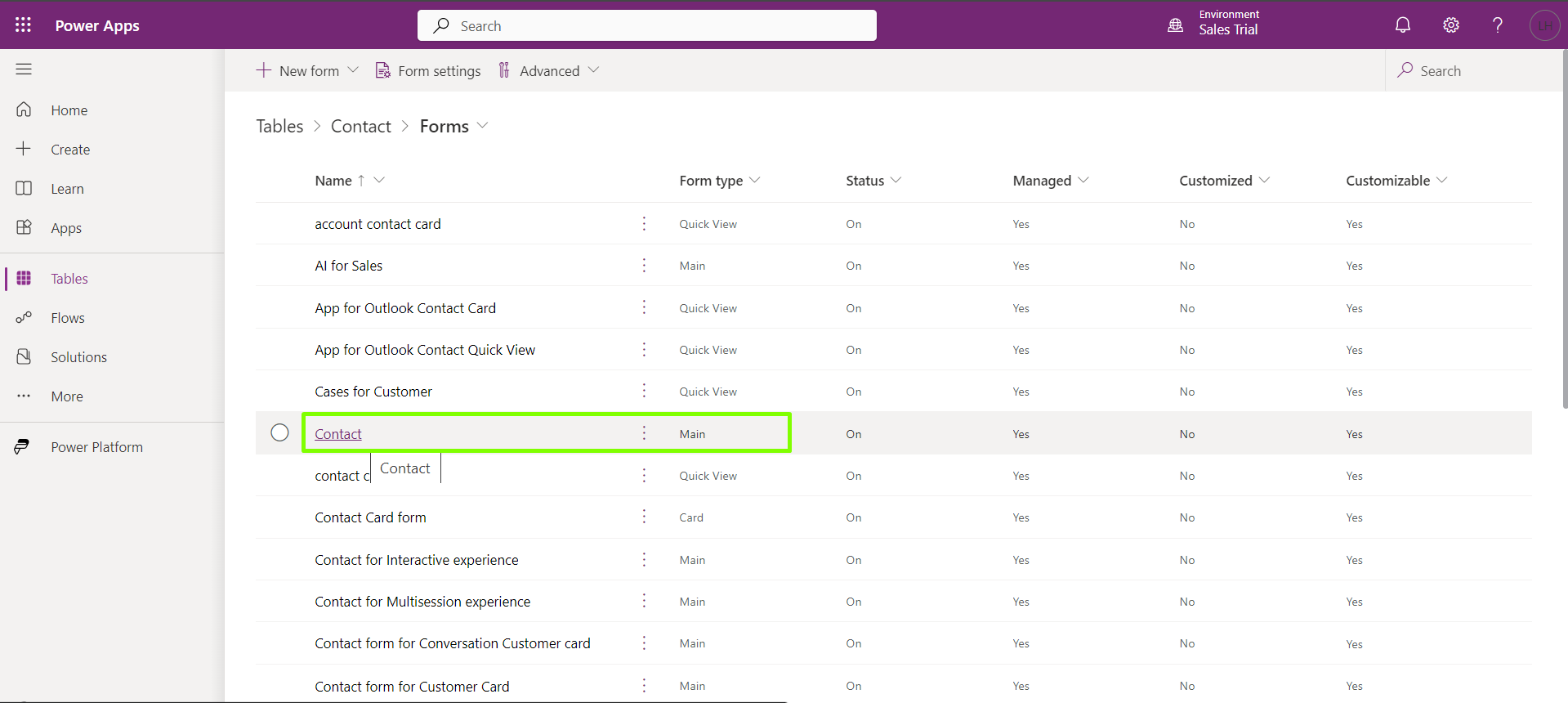Open more options for AI for Sales

tap(644, 266)
